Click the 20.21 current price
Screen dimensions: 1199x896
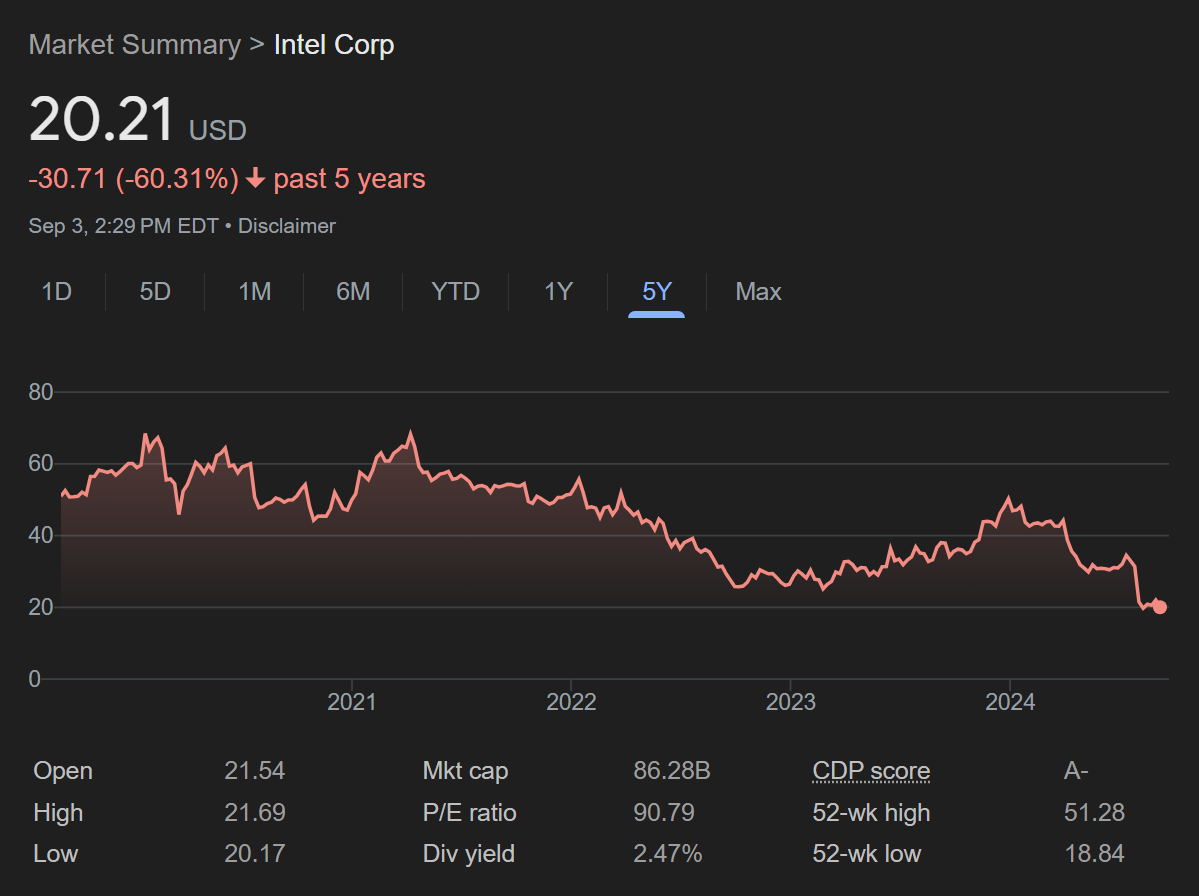click(x=103, y=120)
